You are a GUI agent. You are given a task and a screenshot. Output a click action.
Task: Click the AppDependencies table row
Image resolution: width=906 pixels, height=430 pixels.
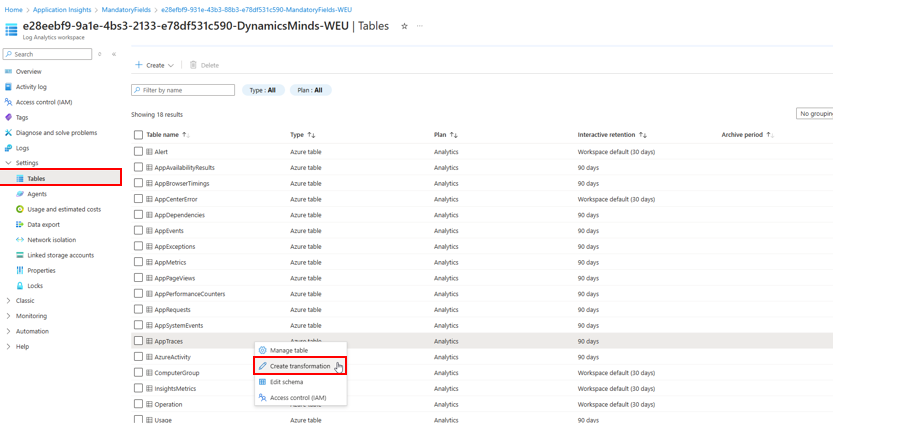pyautogui.click(x=482, y=215)
